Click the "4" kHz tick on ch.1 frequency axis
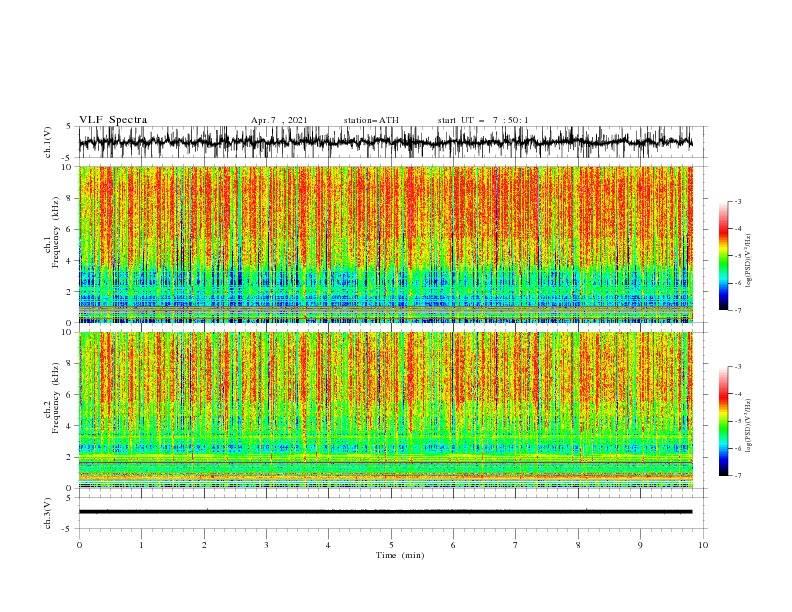Viewport: 792px width, 612px height. pos(70,261)
